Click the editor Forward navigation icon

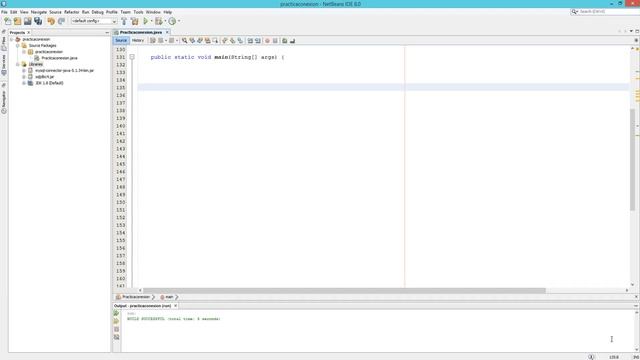[x=171, y=40]
